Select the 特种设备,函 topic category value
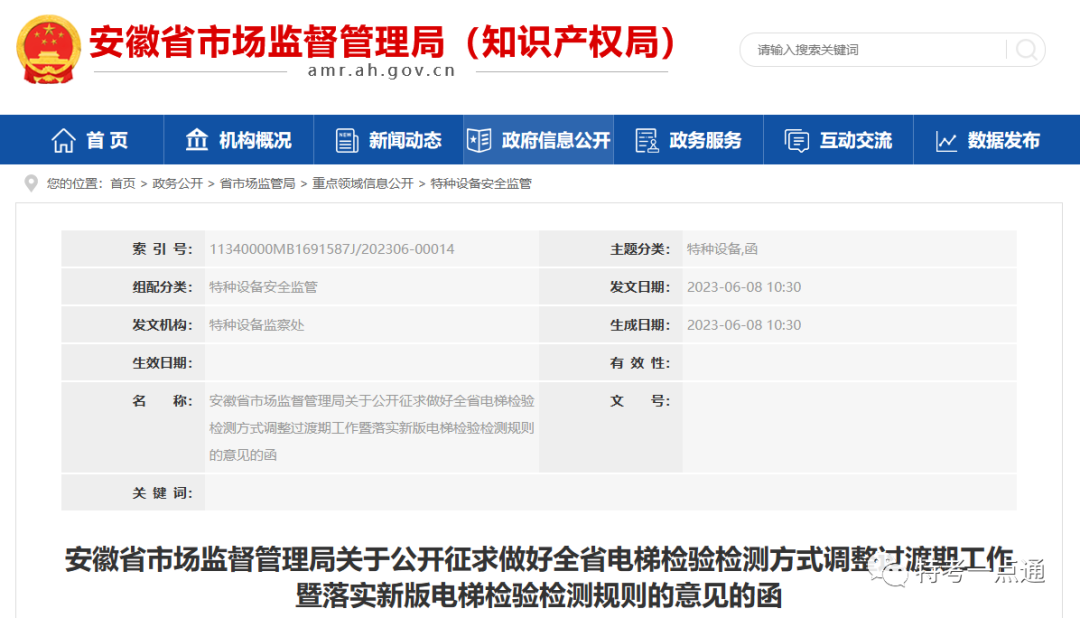The height and width of the screenshot is (618, 1080). [x=722, y=249]
